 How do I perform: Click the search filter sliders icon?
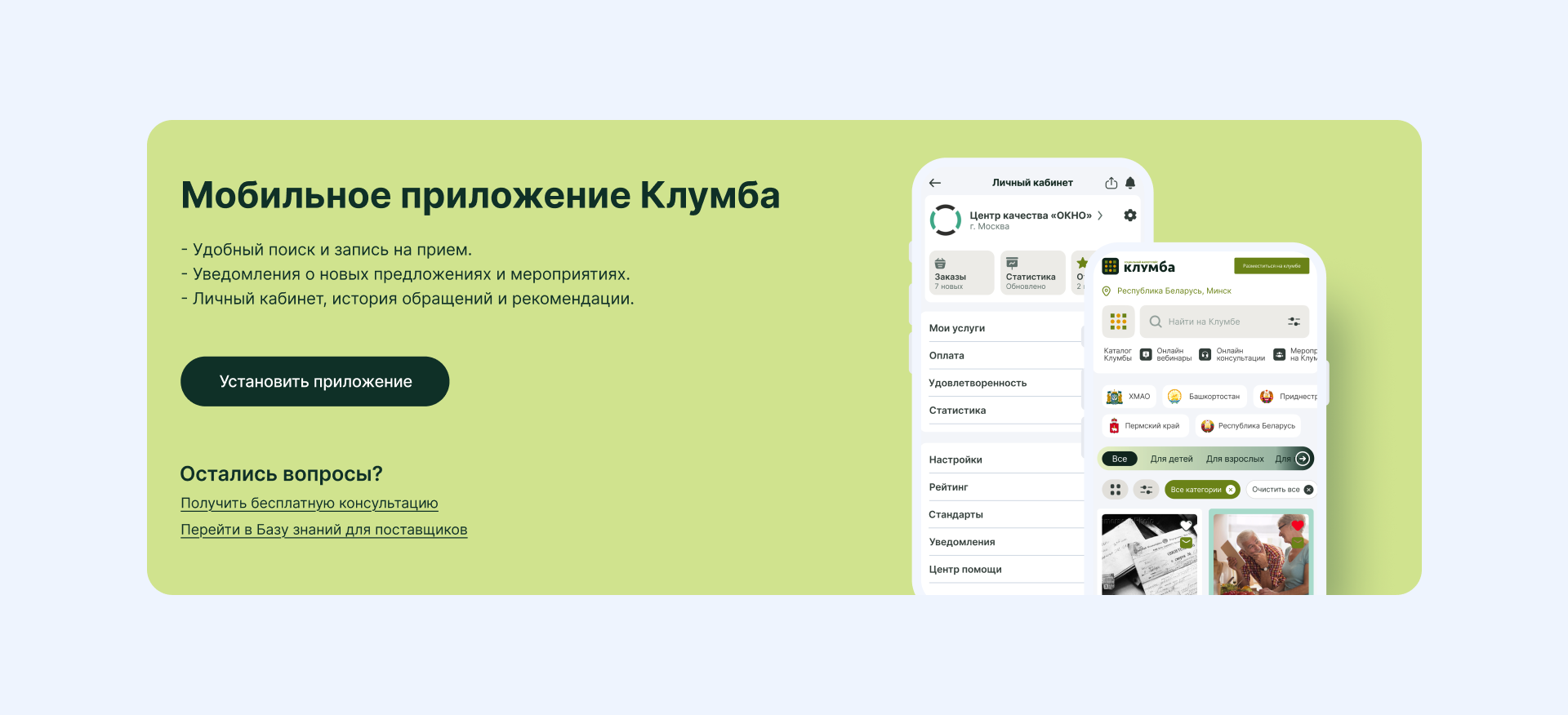(x=1294, y=322)
